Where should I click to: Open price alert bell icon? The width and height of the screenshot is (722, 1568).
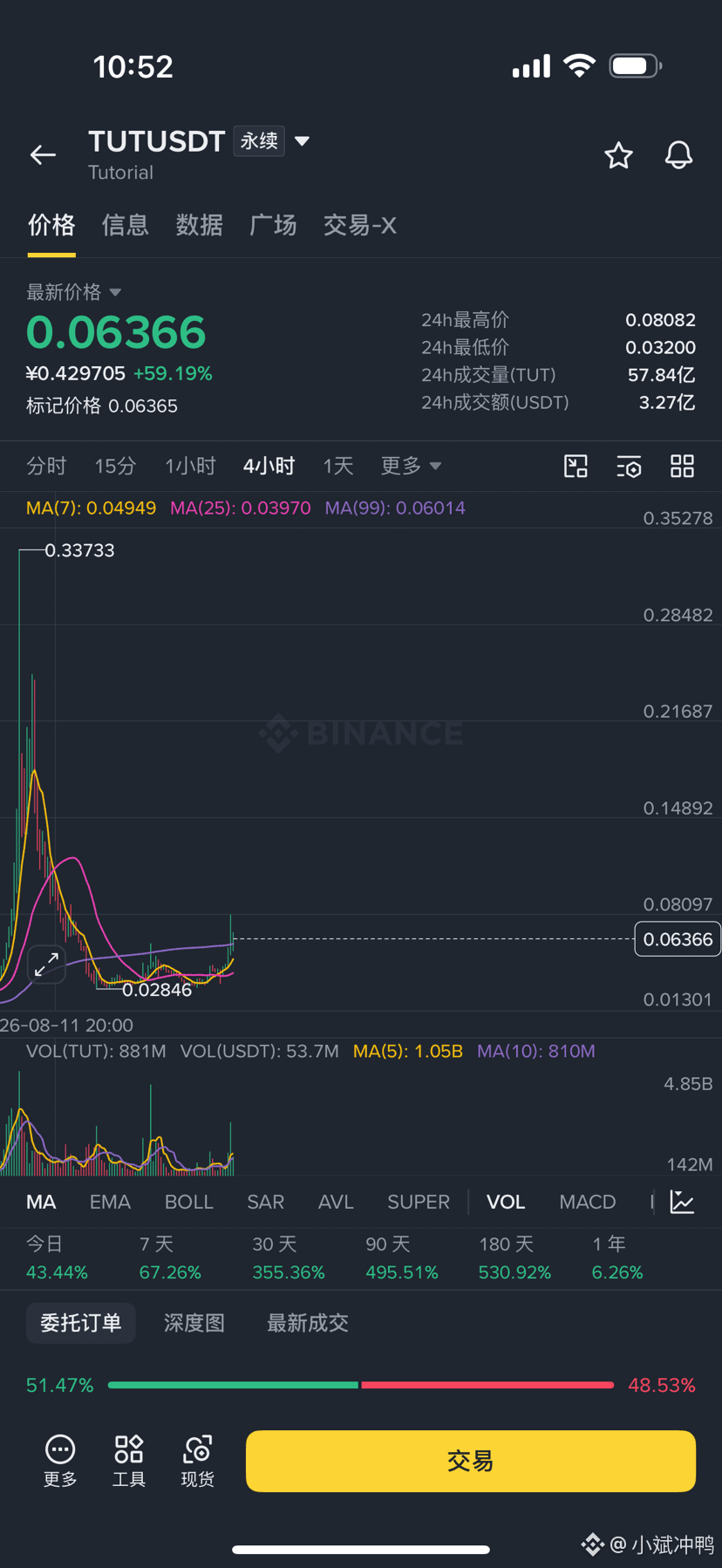pyautogui.click(x=678, y=155)
